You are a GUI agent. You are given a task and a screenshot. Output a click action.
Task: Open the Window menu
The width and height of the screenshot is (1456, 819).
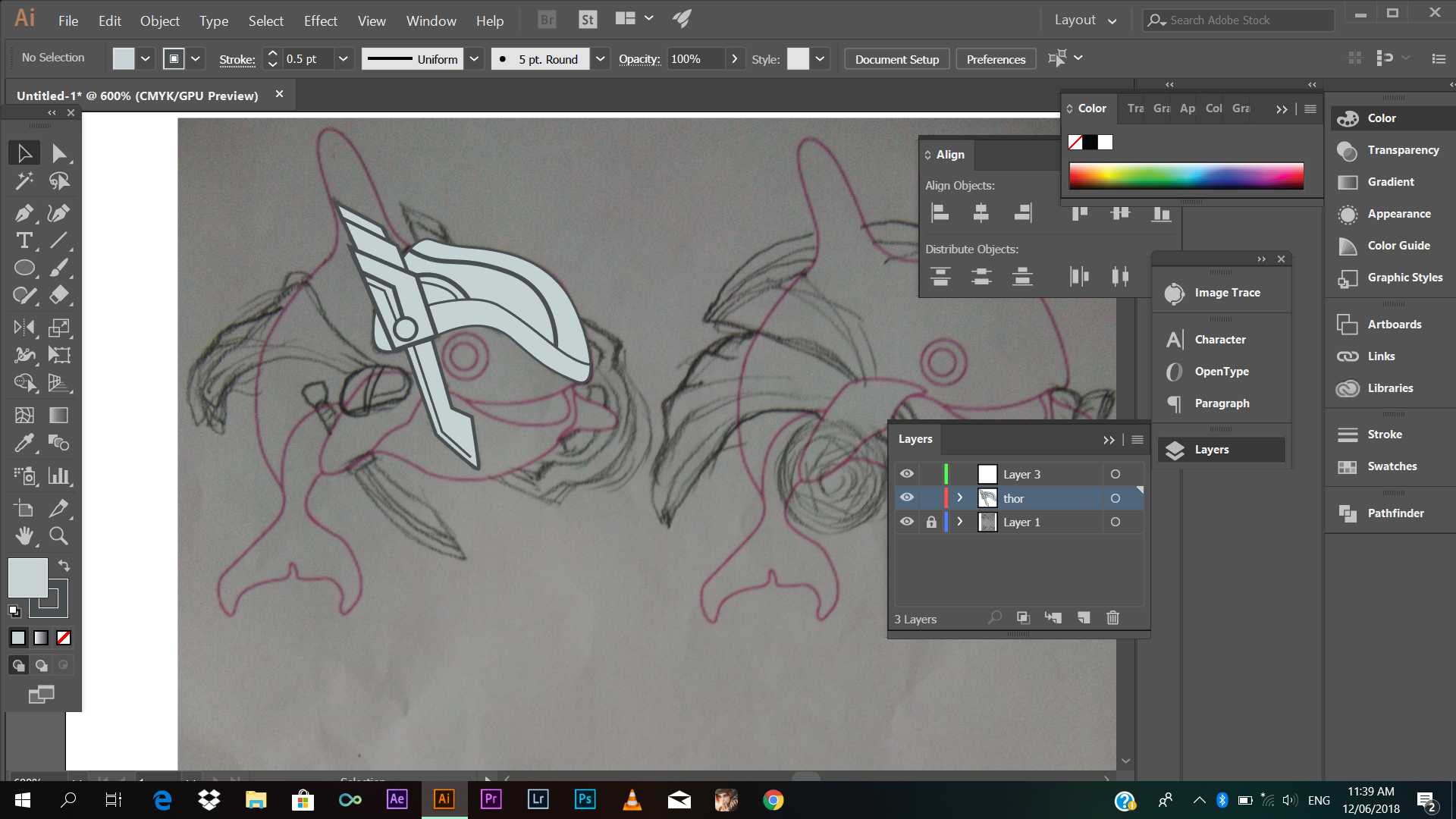click(431, 20)
